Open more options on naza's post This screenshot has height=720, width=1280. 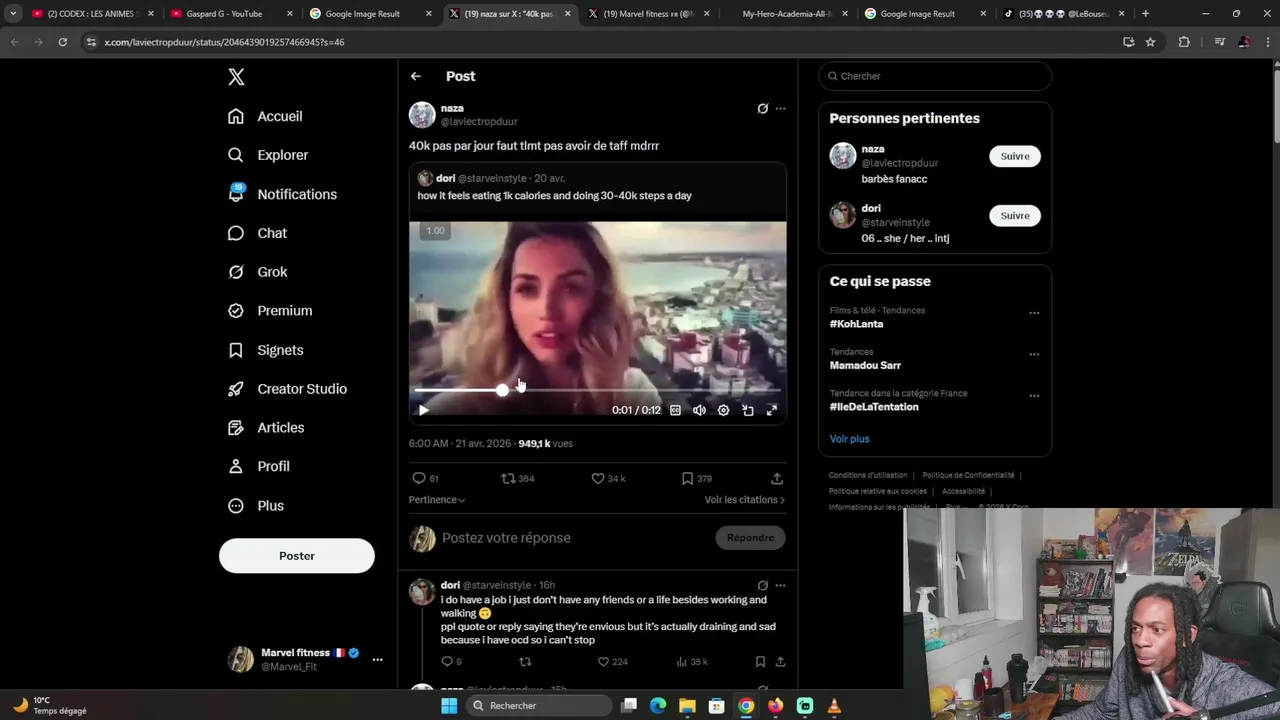point(780,109)
